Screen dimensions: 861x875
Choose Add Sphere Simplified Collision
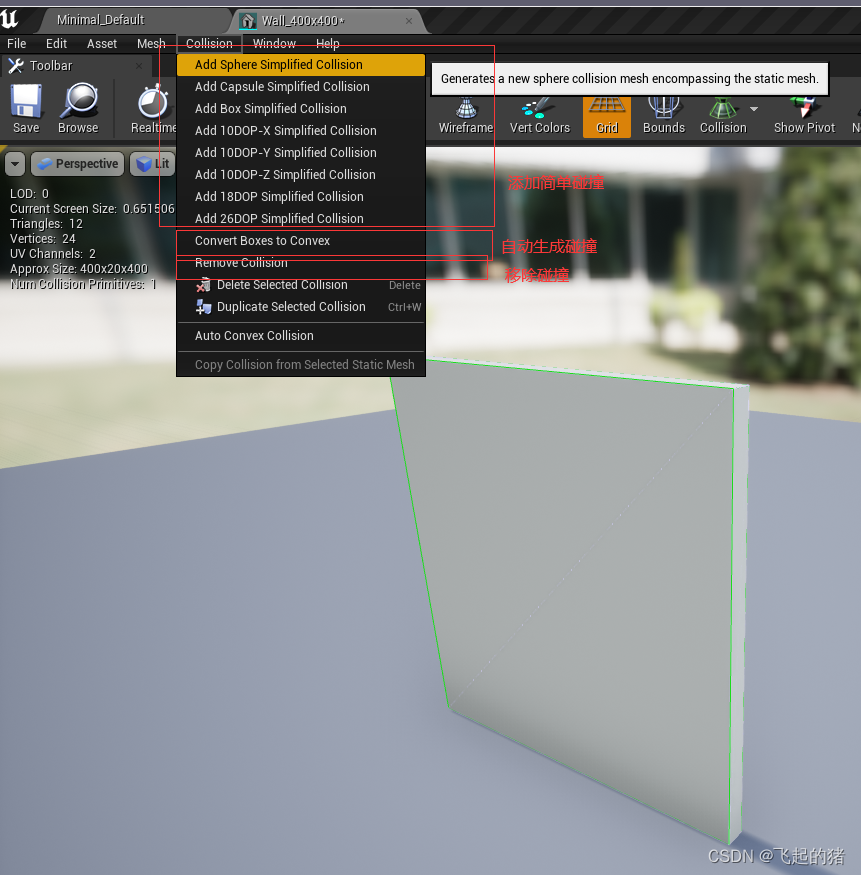(301, 65)
